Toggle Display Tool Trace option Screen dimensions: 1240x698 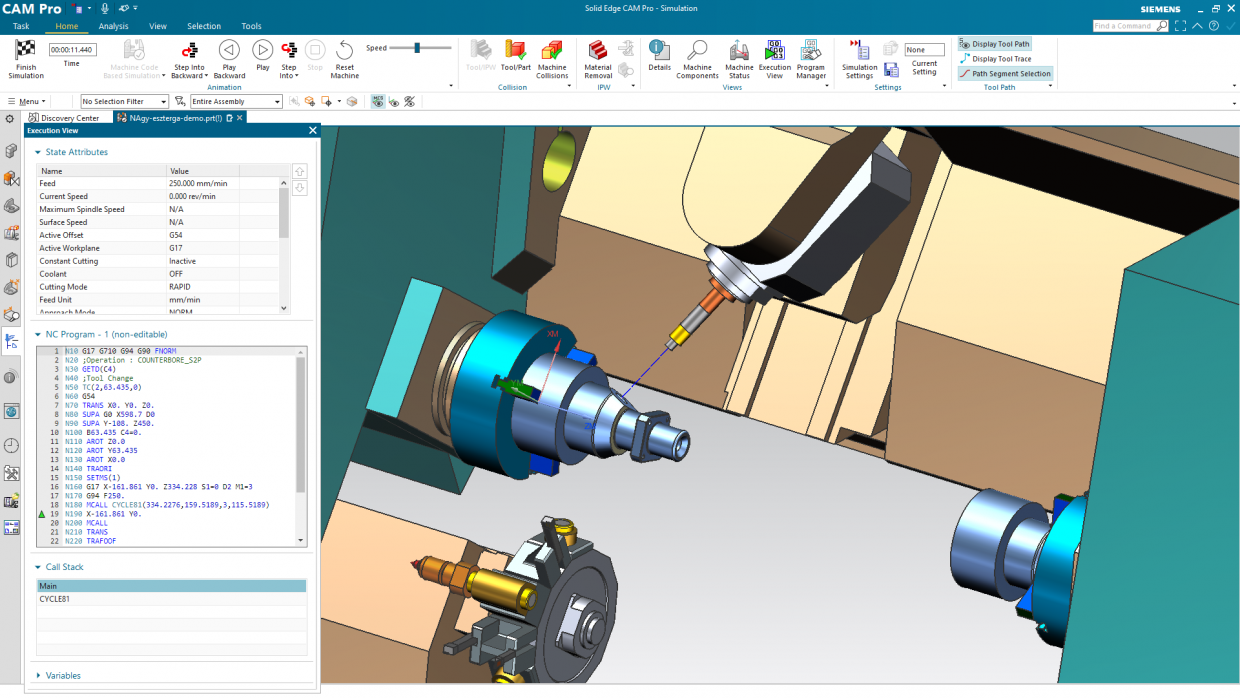(x=1001, y=59)
